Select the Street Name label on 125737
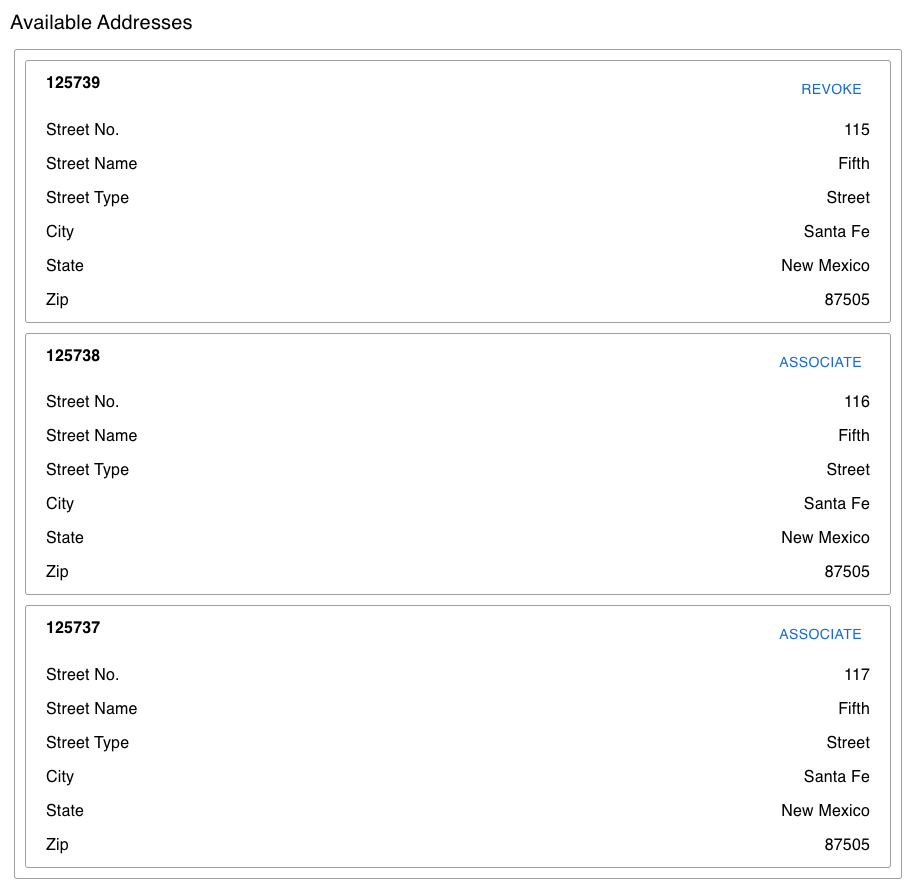Viewport: 922px width, 893px height. click(x=91, y=708)
